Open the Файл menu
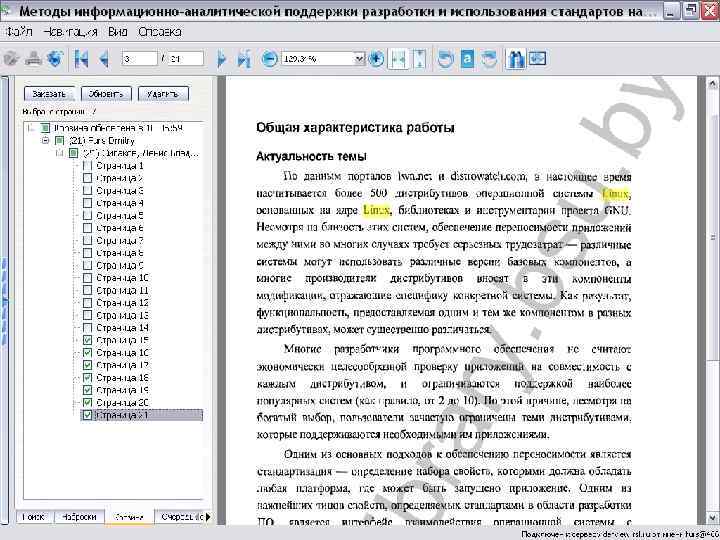720x540 pixels. [x=19, y=32]
